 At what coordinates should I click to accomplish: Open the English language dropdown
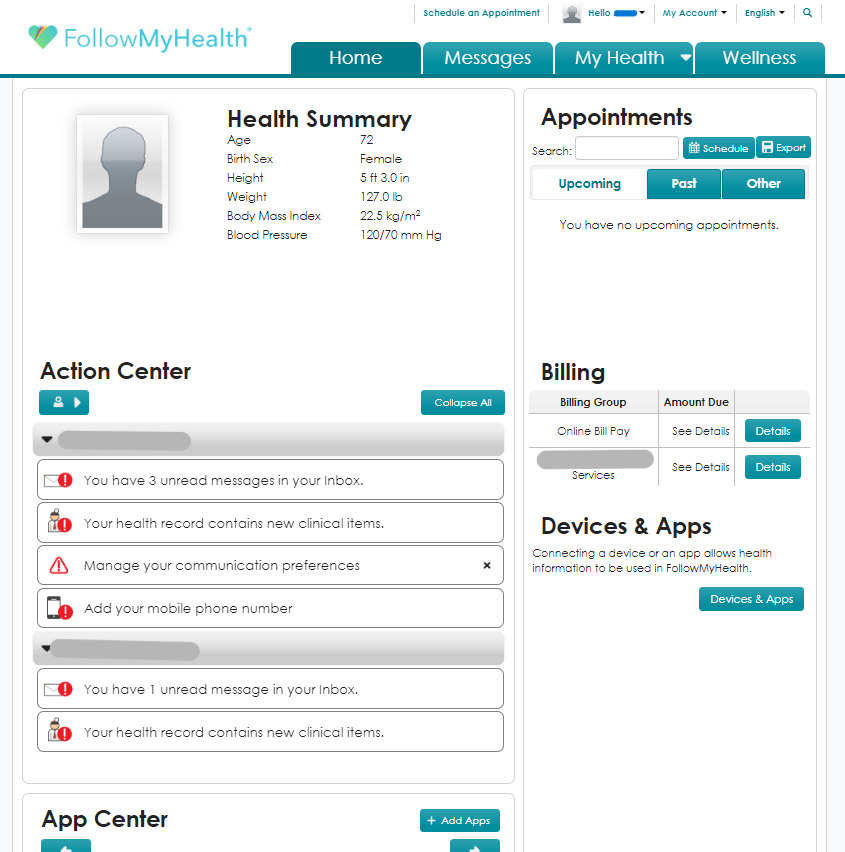tap(764, 13)
